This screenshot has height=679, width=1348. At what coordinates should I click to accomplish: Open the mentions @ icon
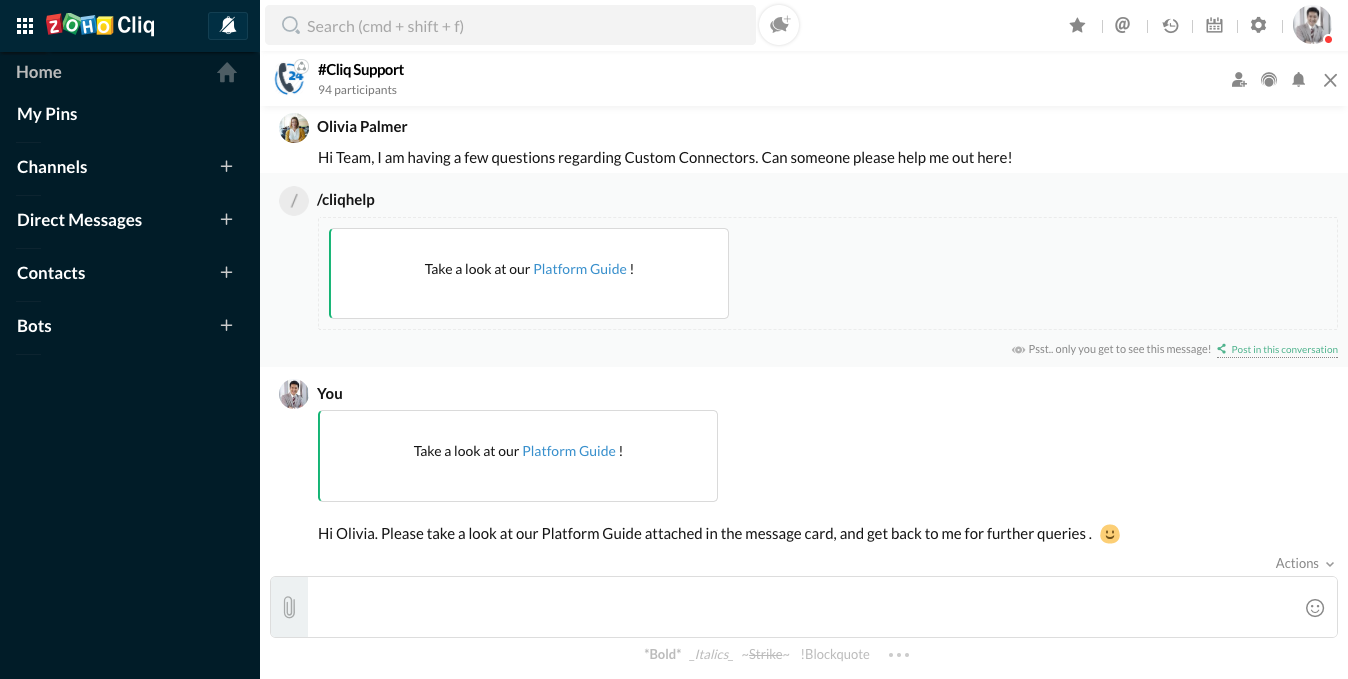1122,26
